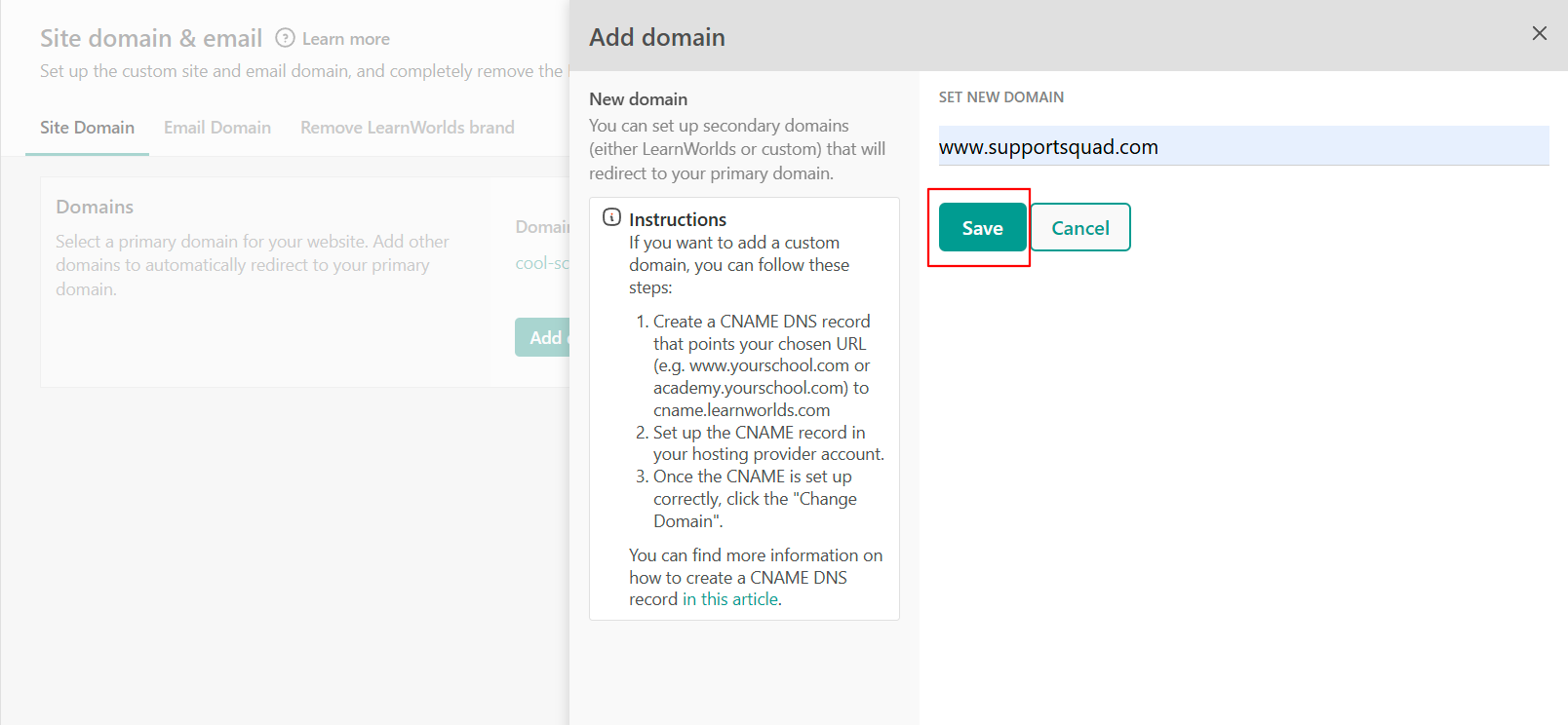Close the Add domain panel

point(1539,33)
